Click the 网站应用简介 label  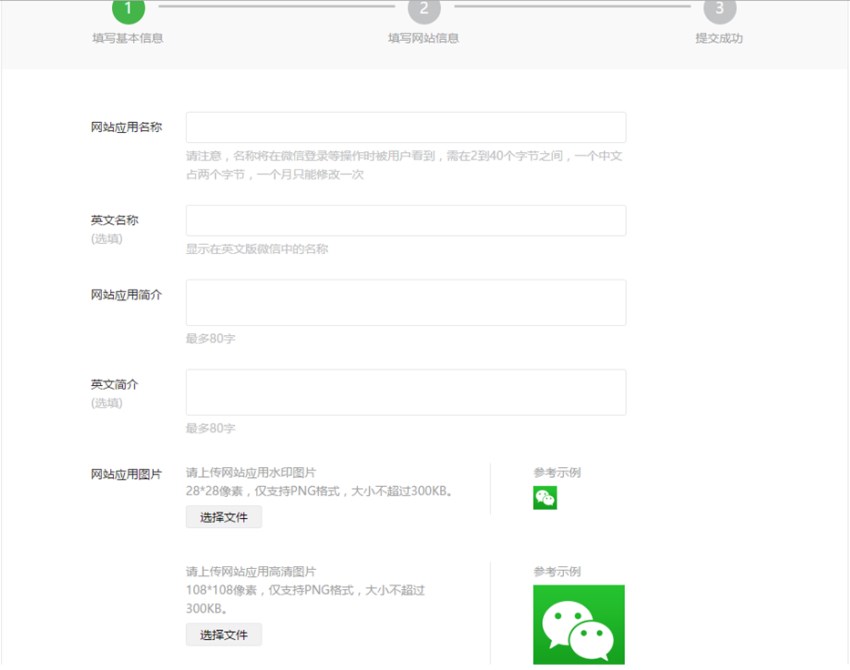126,295
